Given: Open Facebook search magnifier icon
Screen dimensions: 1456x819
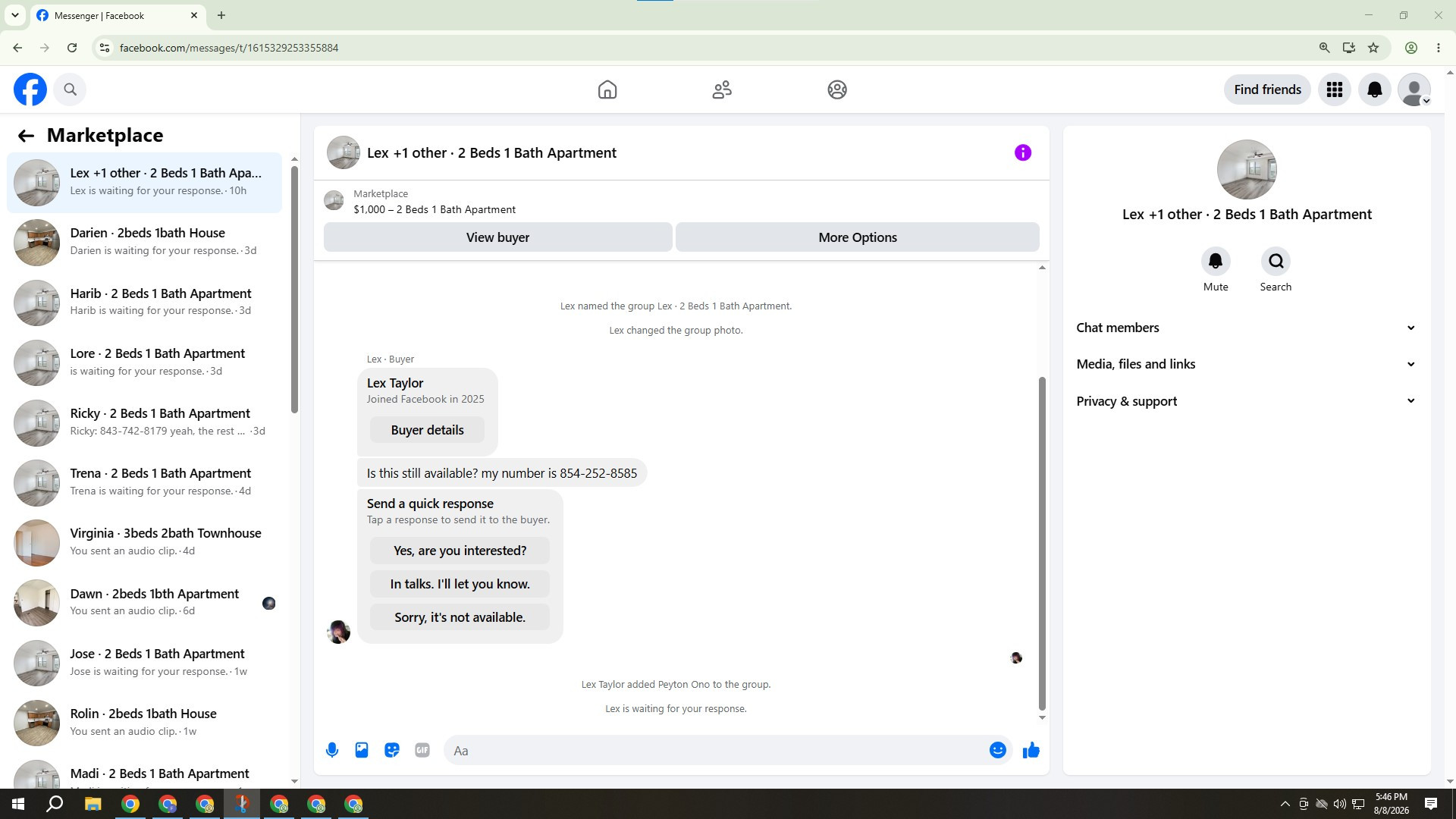Looking at the screenshot, I should tap(71, 89).
